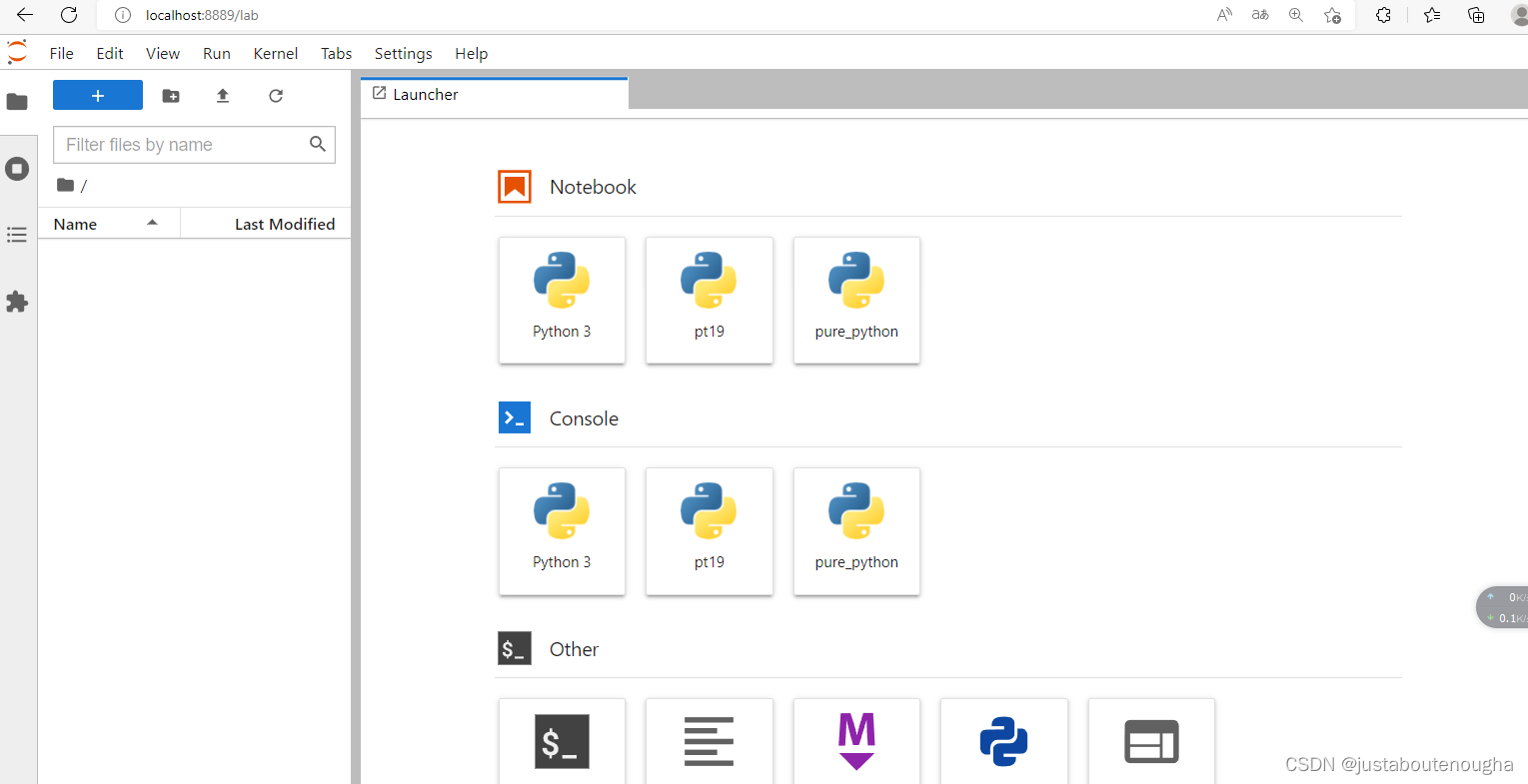Open the Settings menu
The height and width of the screenshot is (784, 1528).
404,54
